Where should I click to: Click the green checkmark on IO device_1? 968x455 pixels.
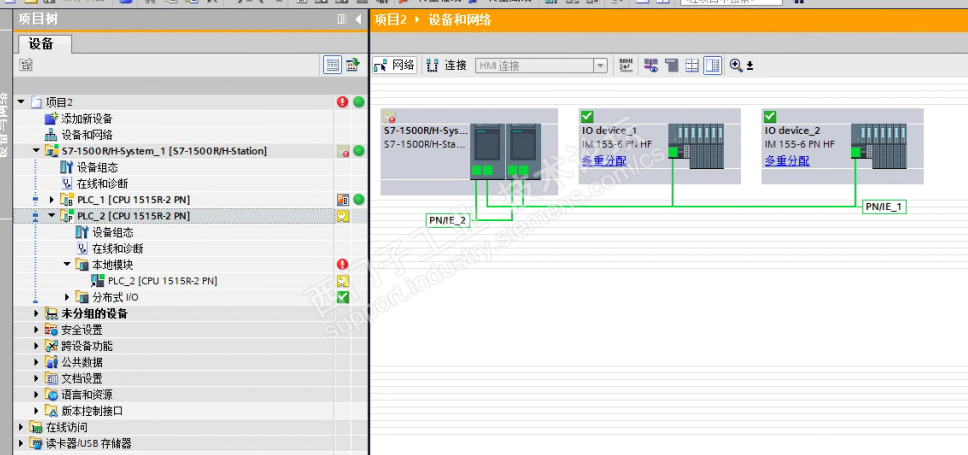pos(587,116)
